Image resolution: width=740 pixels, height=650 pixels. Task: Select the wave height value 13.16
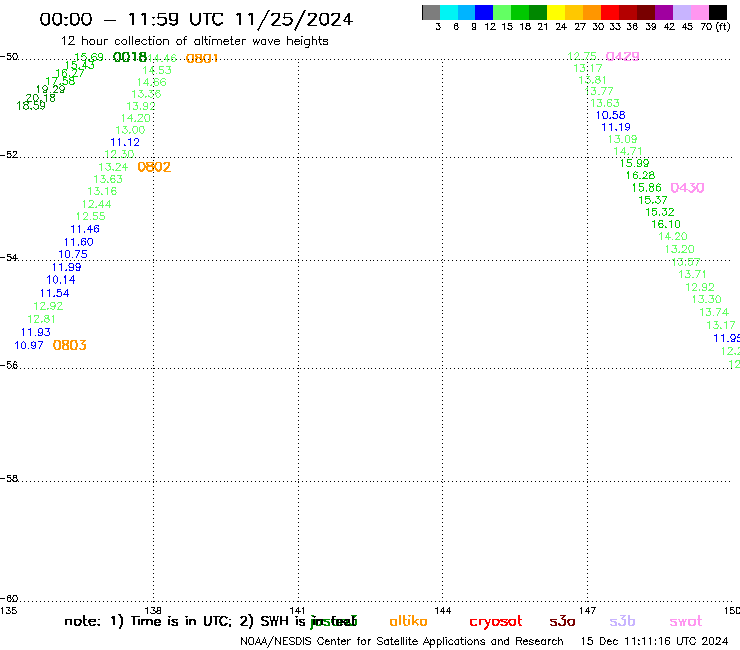pyautogui.click(x=102, y=191)
